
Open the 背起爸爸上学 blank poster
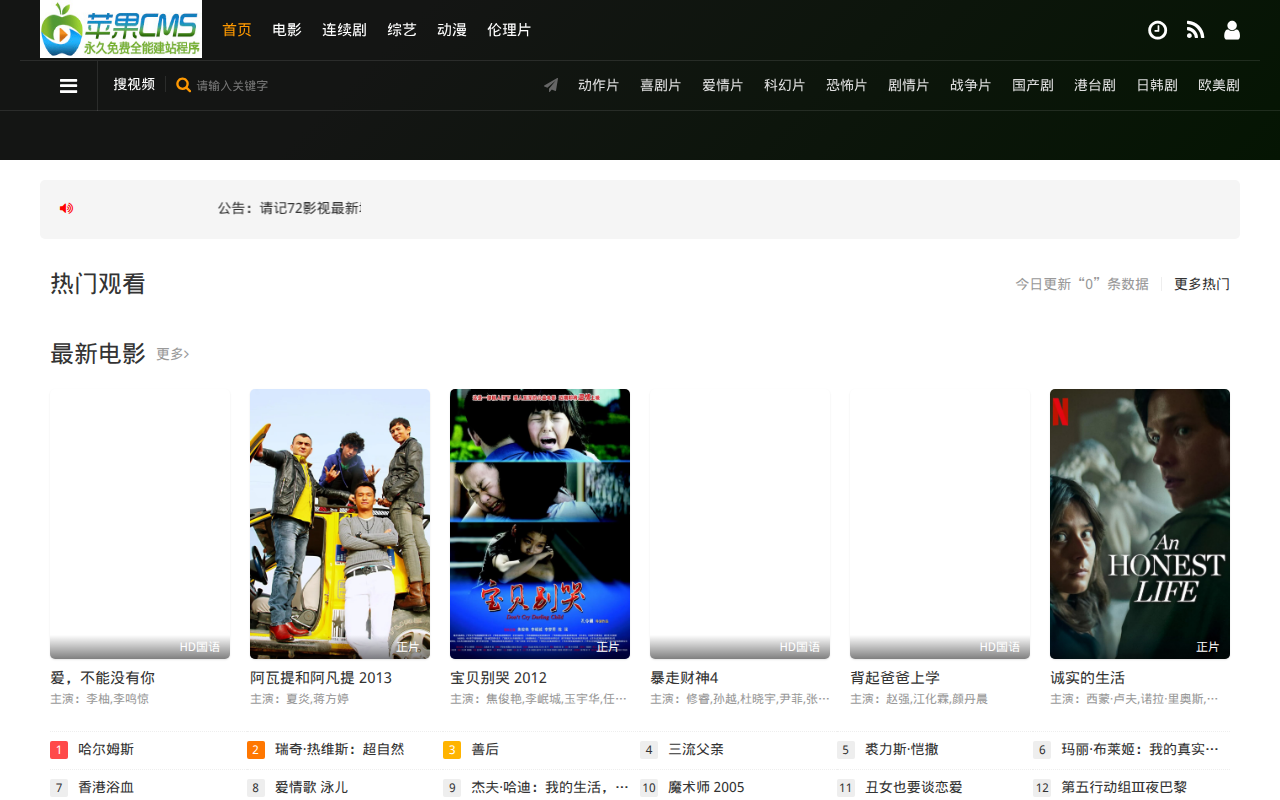[x=940, y=524]
